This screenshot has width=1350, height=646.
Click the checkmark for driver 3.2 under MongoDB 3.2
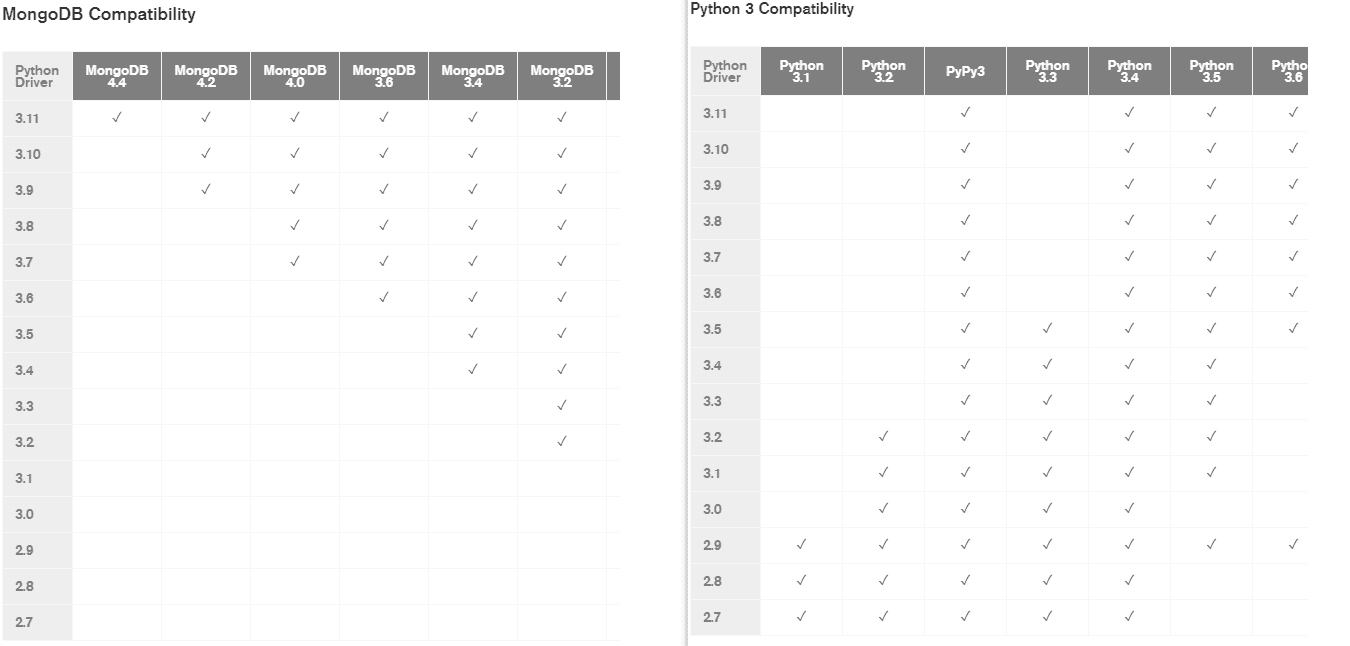(562, 441)
